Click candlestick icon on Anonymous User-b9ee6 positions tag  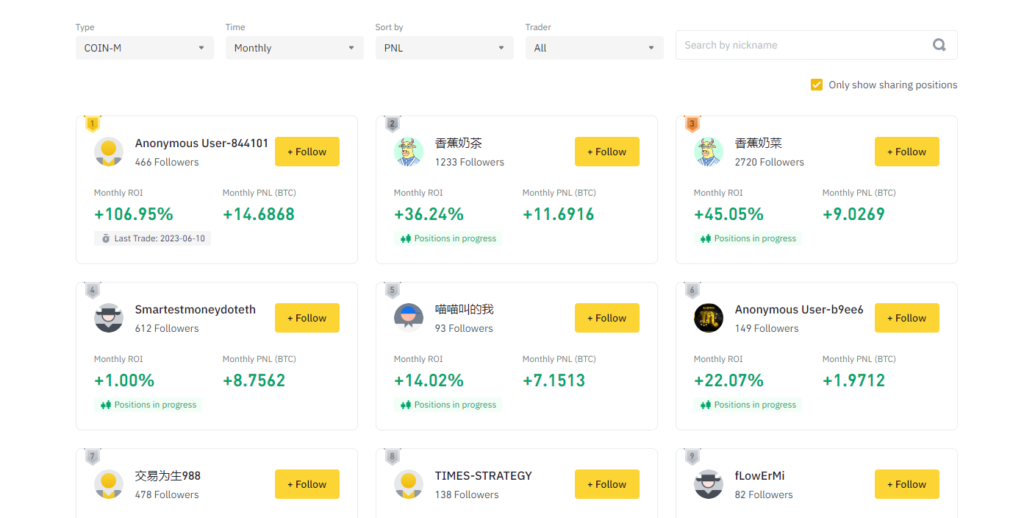pos(705,405)
